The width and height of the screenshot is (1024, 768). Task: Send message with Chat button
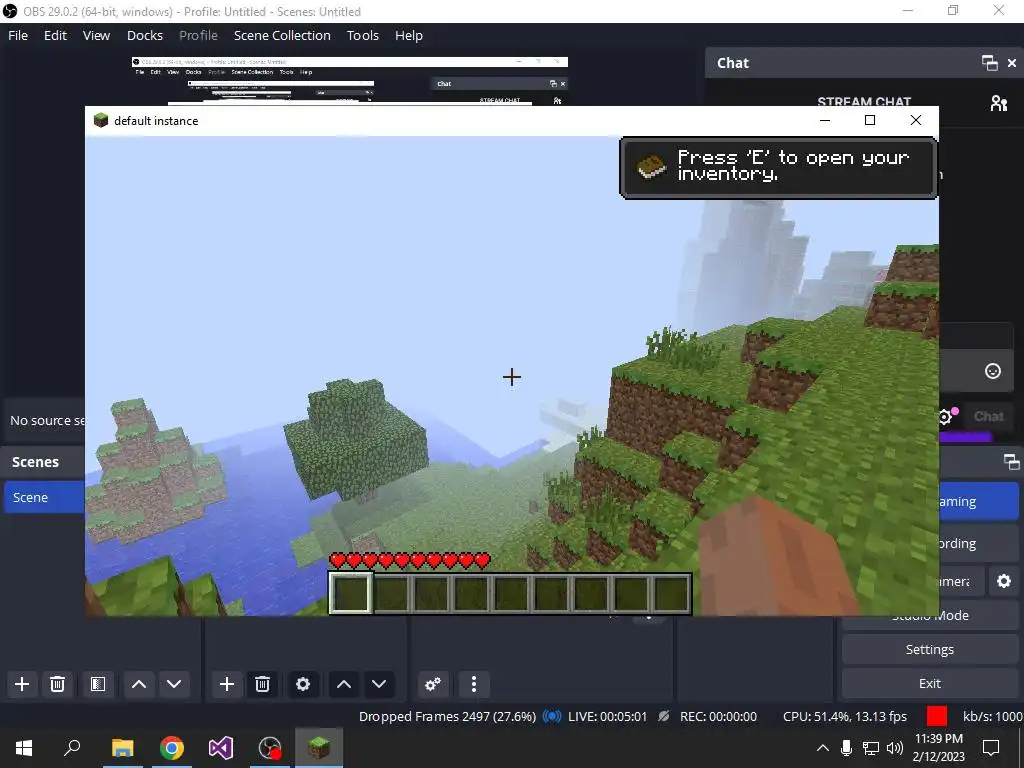click(x=988, y=417)
